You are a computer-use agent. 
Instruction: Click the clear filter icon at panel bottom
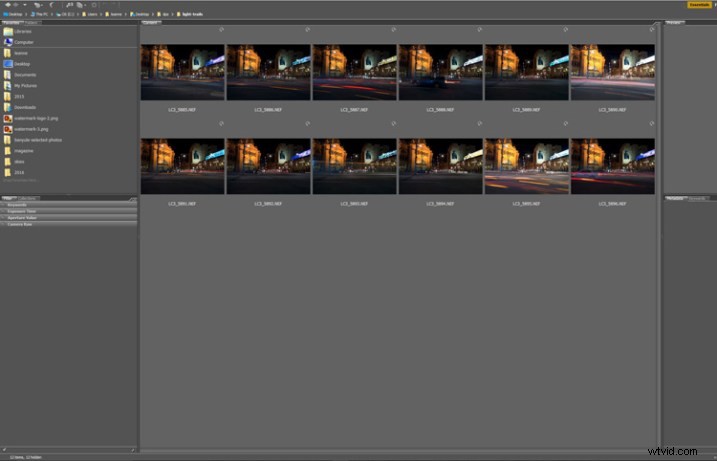133,450
